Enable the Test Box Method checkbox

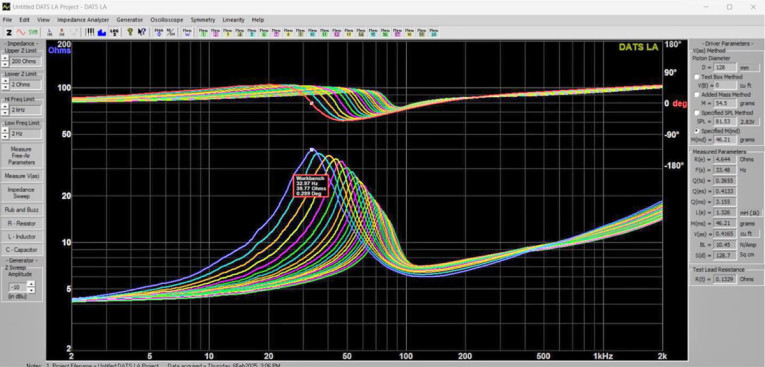[697, 77]
